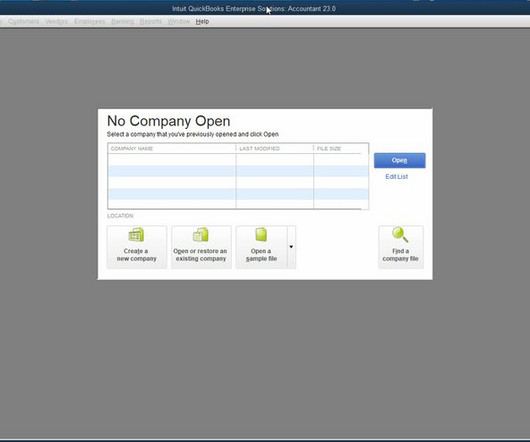The width and height of the screenshot is (530, 442).
Task: Select the first empty row in company list
Action: coord(238,159)
